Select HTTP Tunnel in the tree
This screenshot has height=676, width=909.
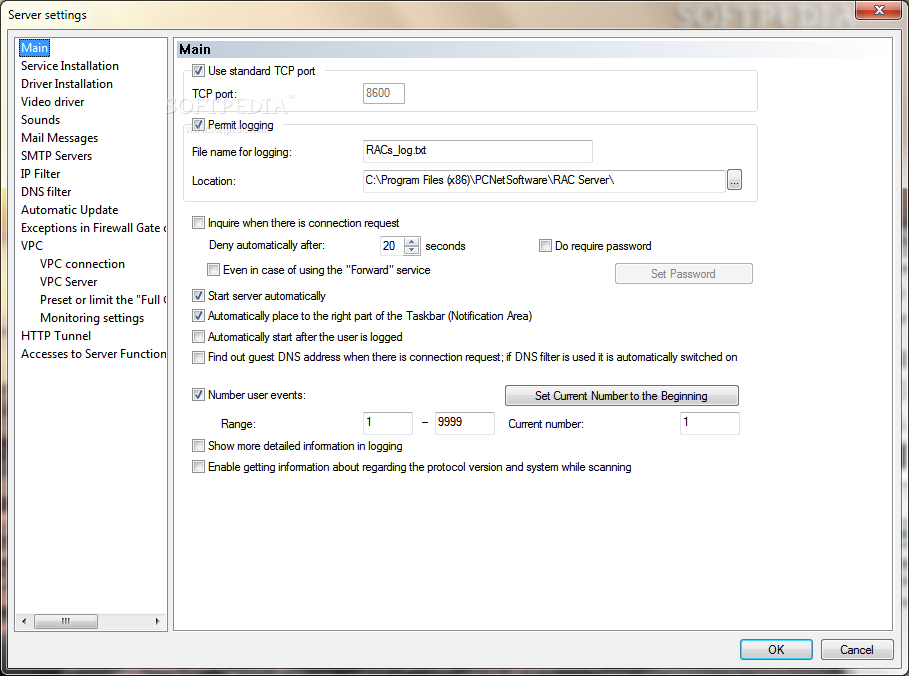[x=56, y=336]
